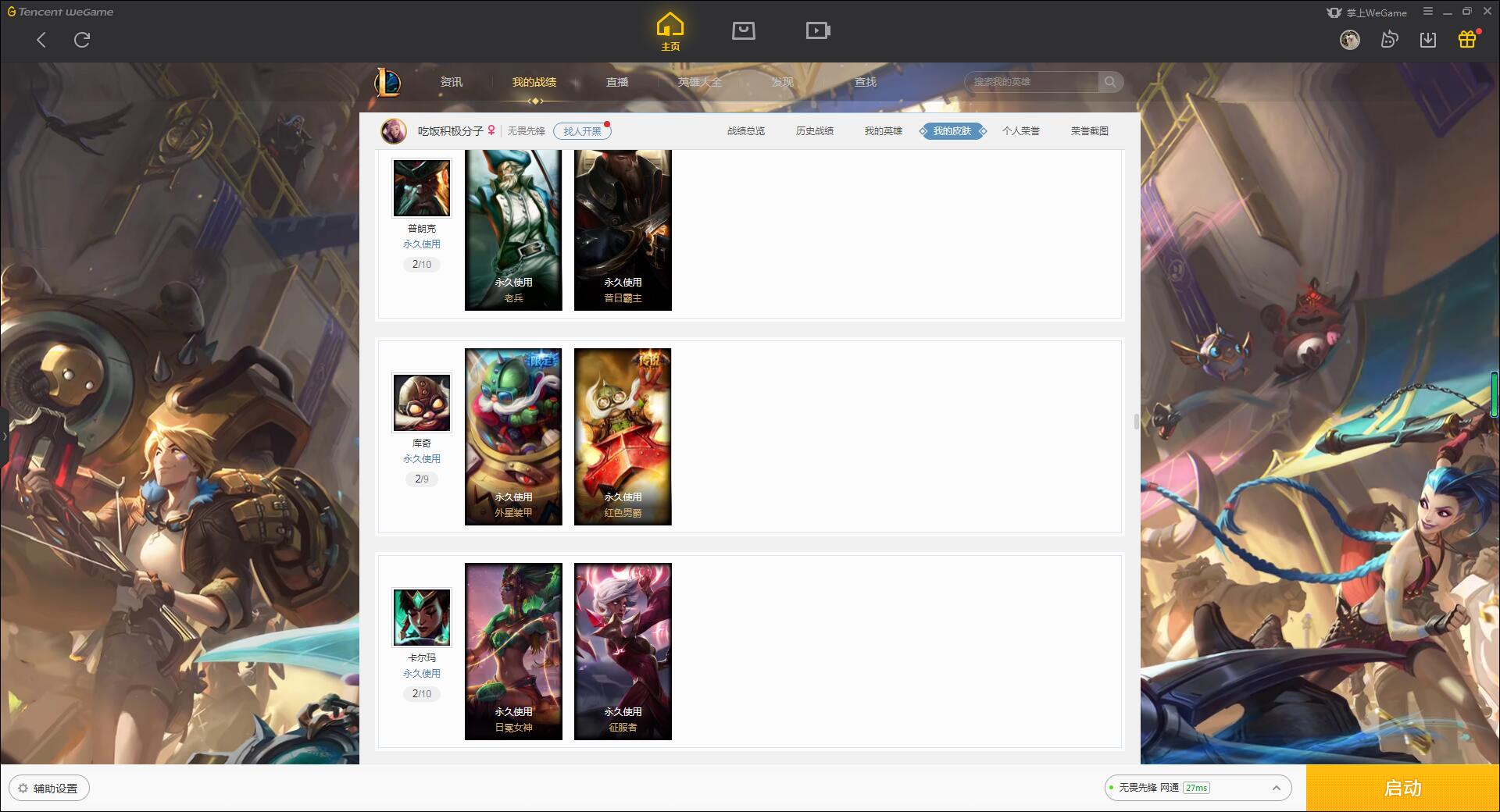Open the 征服者 skin card
The width and height of the screenshot is (1500, 812).
623,651
